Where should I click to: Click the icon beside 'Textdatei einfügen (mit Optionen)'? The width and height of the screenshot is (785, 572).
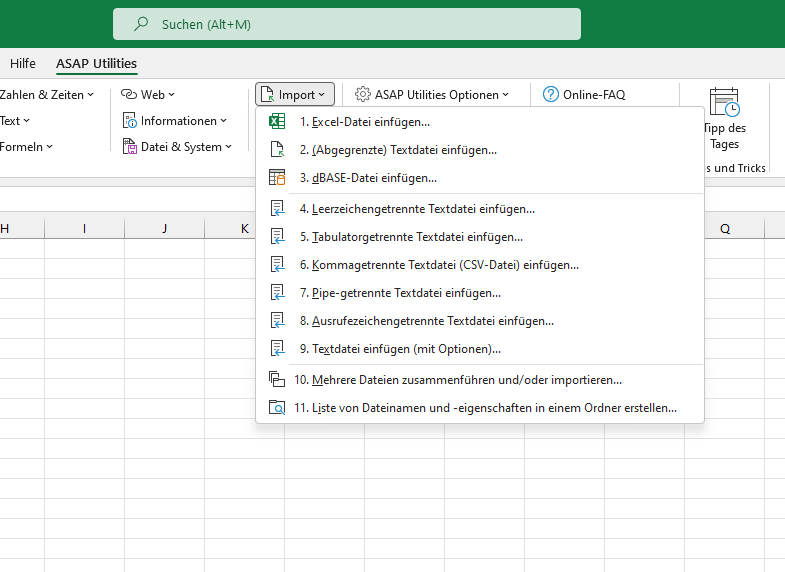pyautogui.click(x=277, y=349)
